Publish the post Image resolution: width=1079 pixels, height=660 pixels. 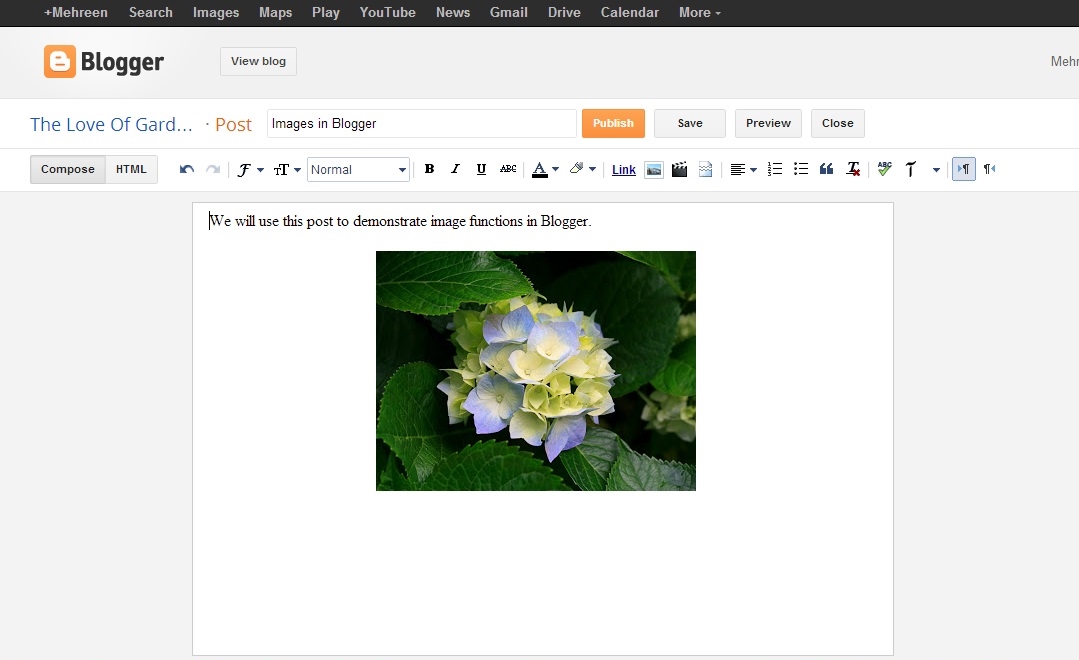[x=613, y=123]
